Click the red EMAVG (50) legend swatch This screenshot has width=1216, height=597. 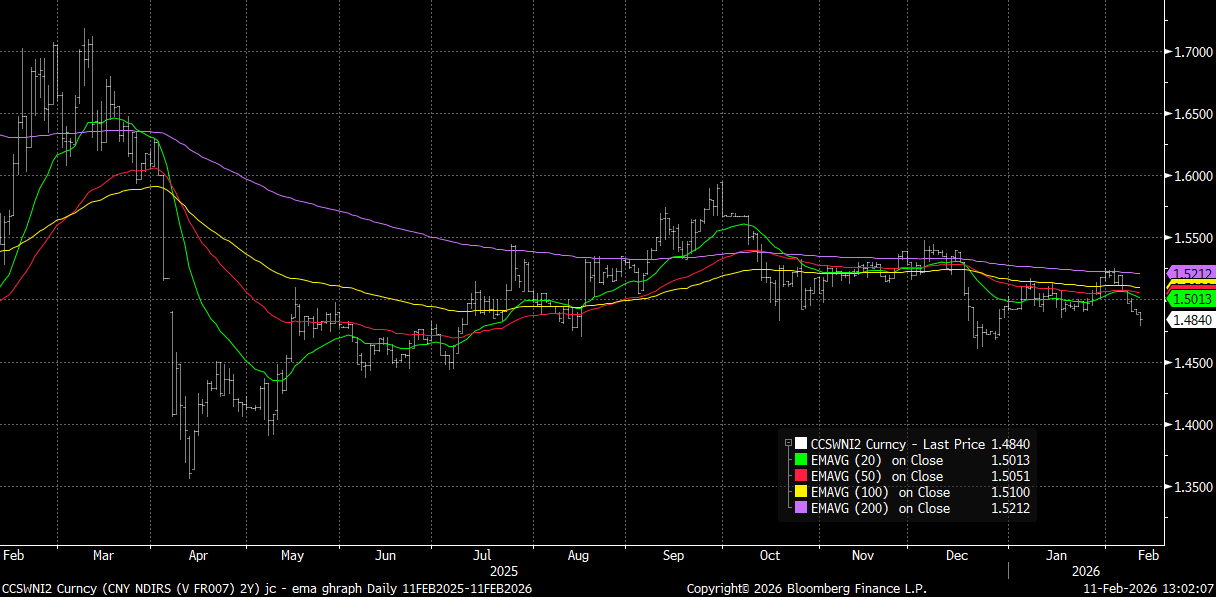pos(800,476)
